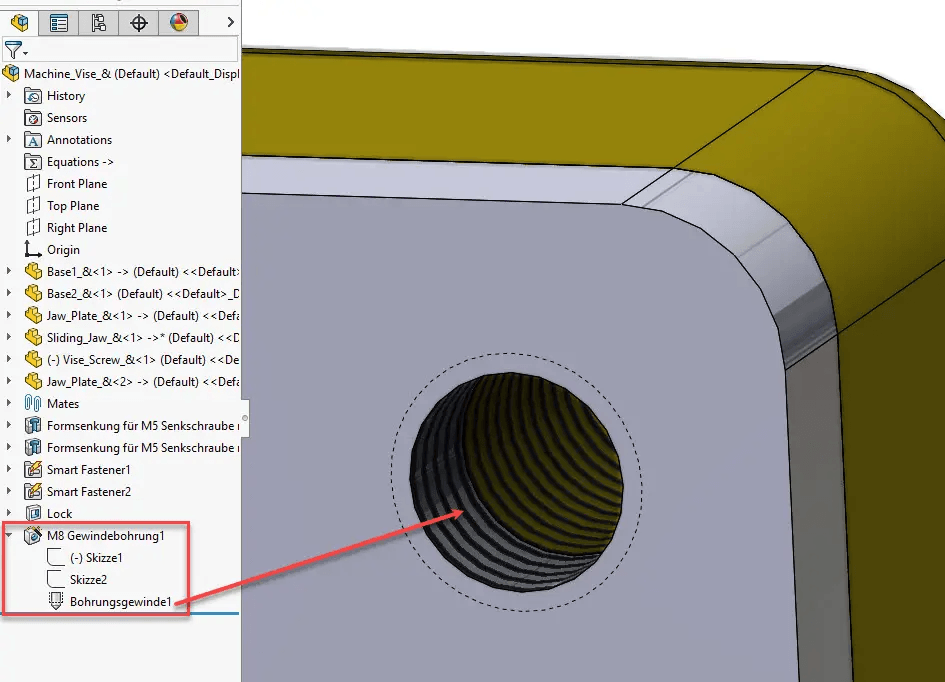The width and height of the screenshot is (945, 682).
Task: Switch to the ConfigurationManager icon
Action: click(x=97, y=22)
